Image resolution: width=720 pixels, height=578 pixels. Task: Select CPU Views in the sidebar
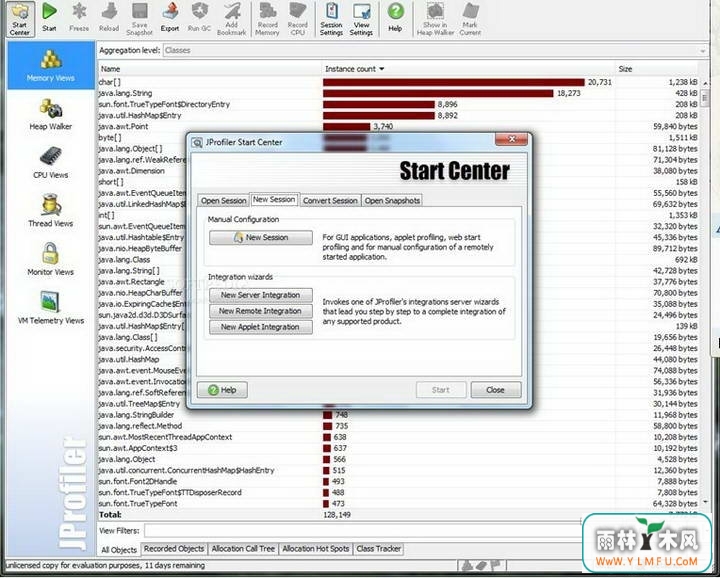coord(51,163)
